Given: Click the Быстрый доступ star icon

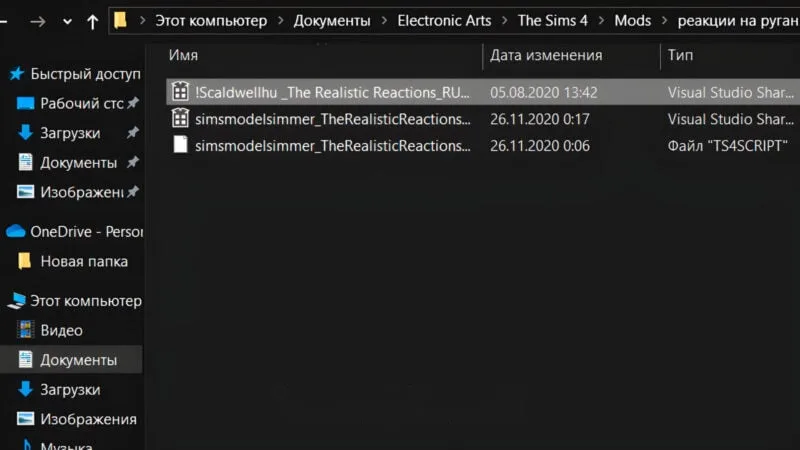Looking at the screenshot, I should tap(16, 73).
